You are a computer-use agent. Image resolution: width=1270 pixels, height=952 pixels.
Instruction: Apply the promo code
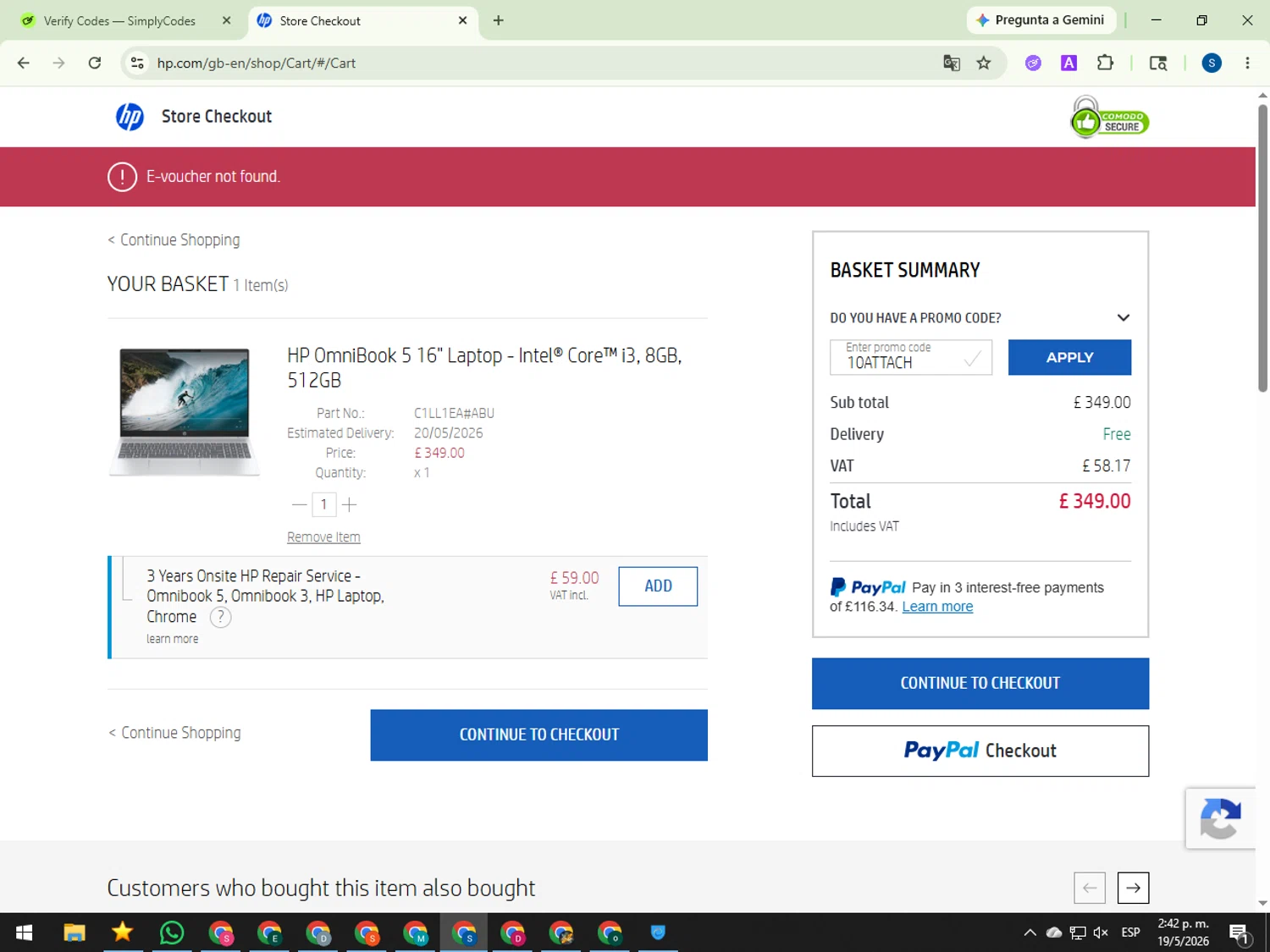[1069, 357]
